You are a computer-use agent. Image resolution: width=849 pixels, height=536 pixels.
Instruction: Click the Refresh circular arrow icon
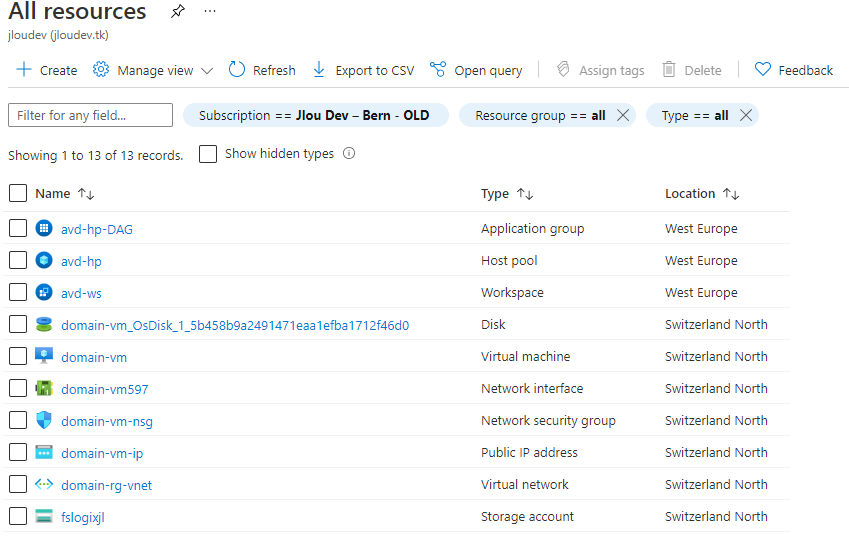[237, 69]
